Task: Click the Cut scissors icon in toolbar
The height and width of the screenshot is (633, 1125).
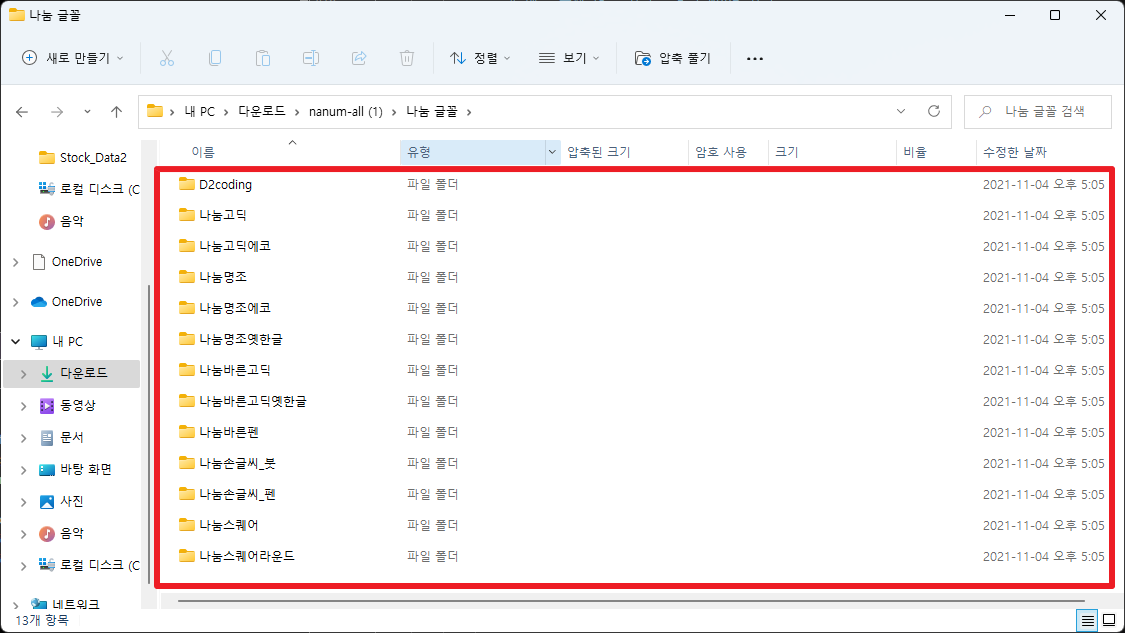Action: click(166, 58)
